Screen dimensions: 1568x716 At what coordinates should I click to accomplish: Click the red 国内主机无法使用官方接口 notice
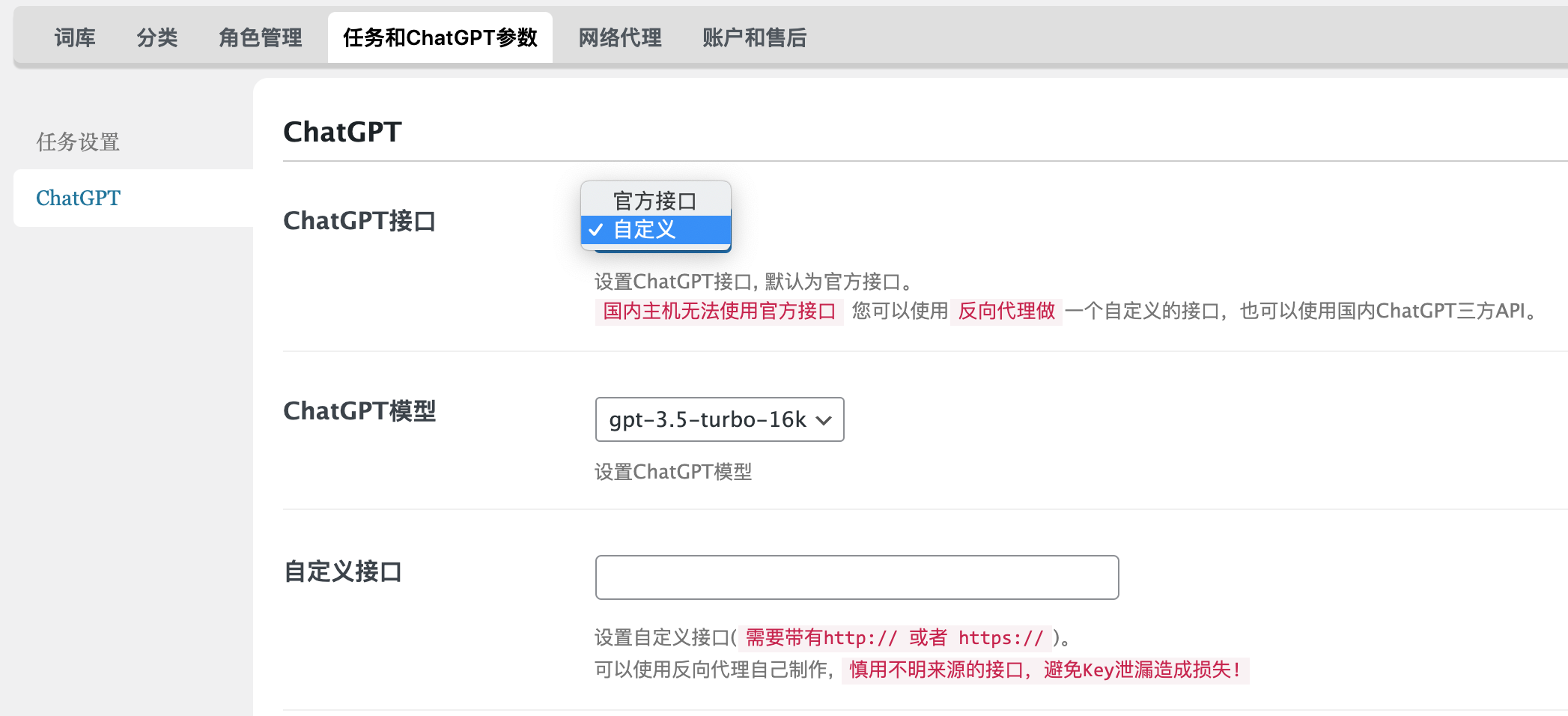[x=719, y=311]
